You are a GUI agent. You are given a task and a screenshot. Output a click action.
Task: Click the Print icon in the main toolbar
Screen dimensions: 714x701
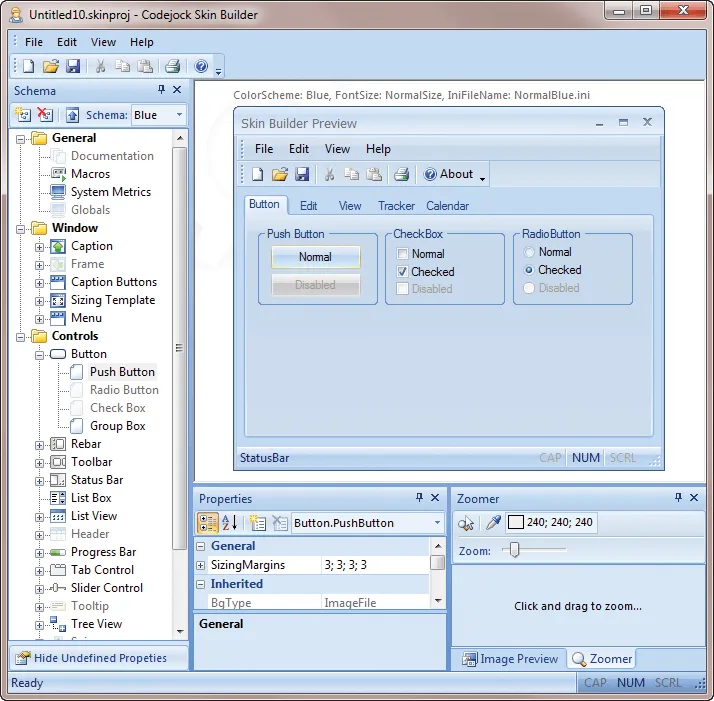click(x=172, y=67)
